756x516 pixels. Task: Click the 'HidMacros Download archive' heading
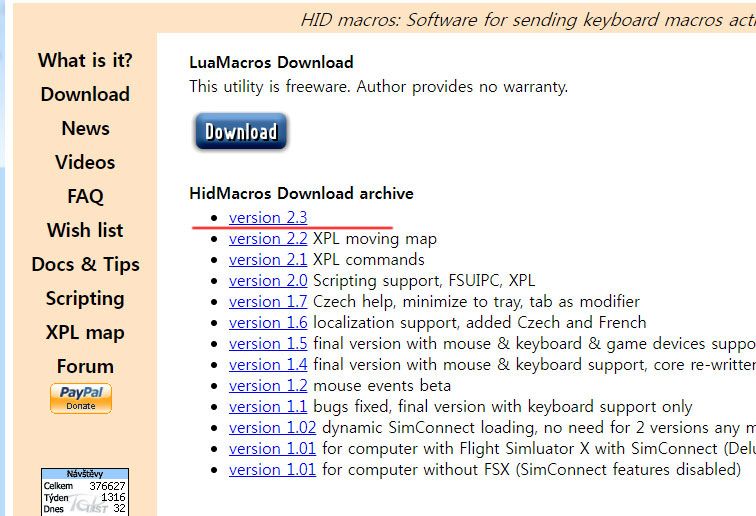tap(301, 193)
